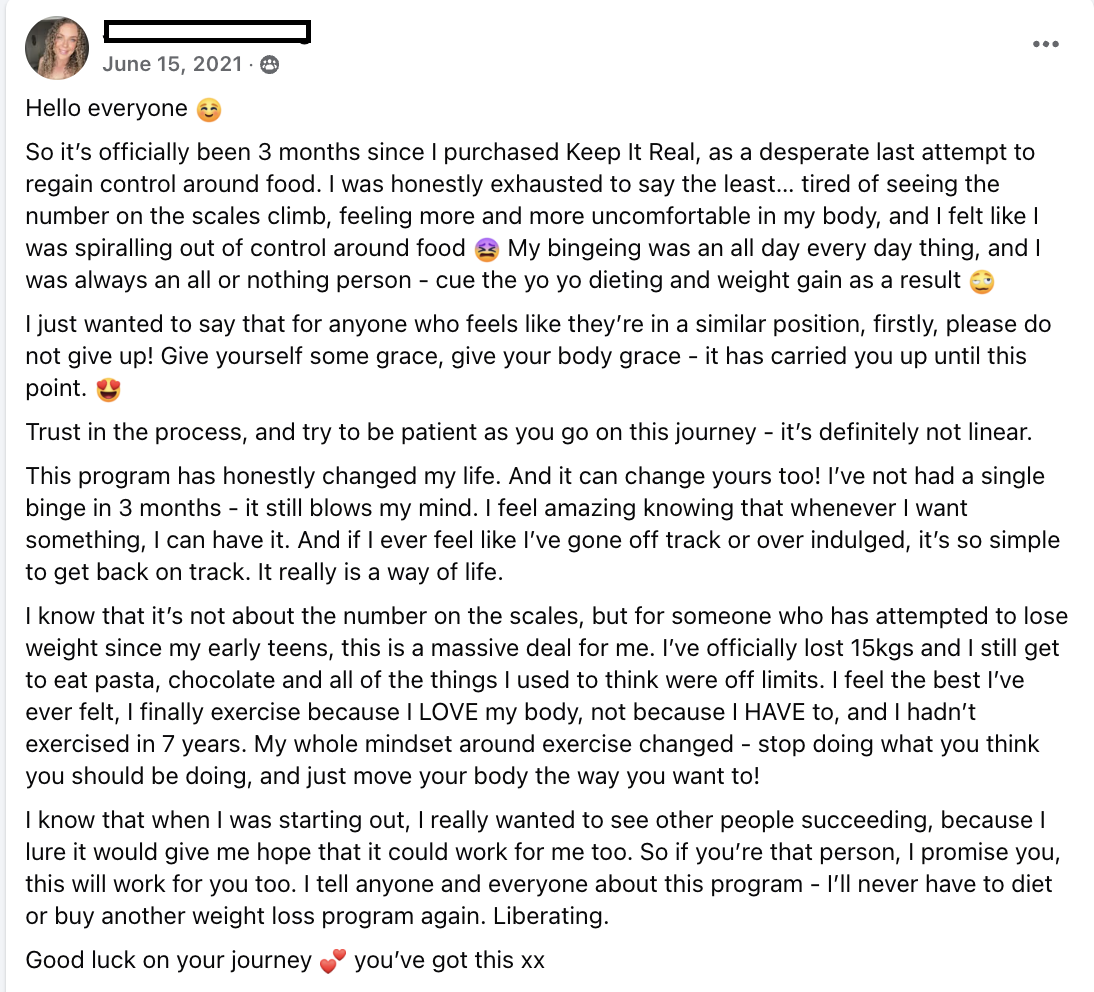The image size is (1094, 992).
Task: Click the closing text 'you've got this xx'
Action: (x=449, y=961)
